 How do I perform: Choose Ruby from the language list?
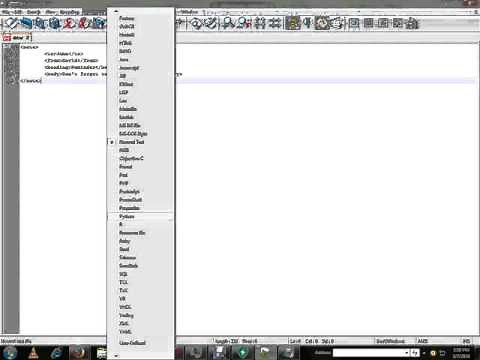click(140, 241)
